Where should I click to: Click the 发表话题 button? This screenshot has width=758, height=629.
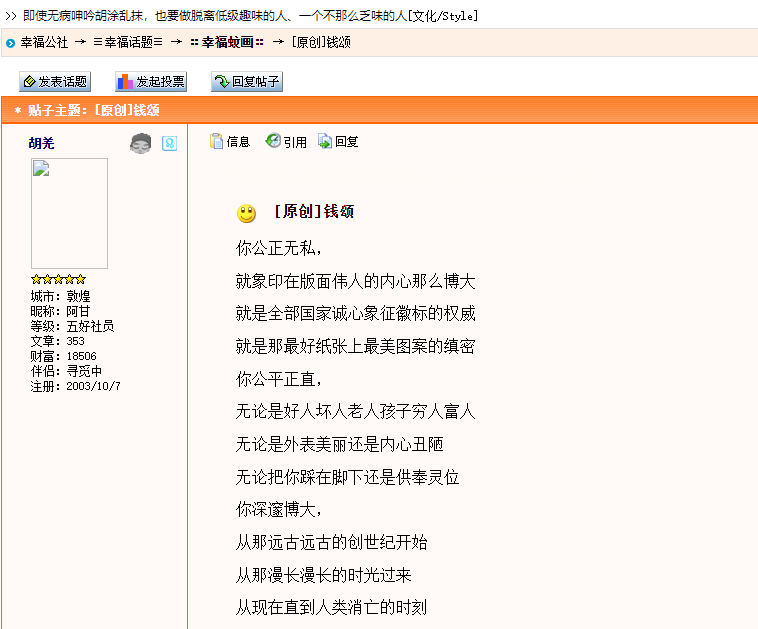point(55,81)
